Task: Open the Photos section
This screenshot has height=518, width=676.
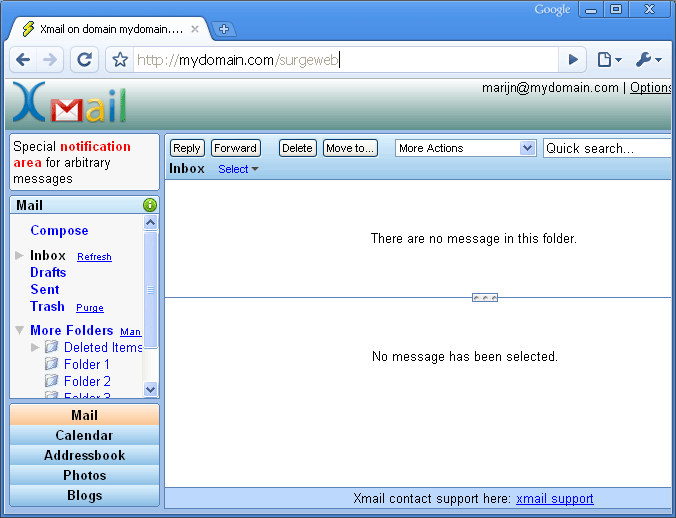Action: coord(84,475)
